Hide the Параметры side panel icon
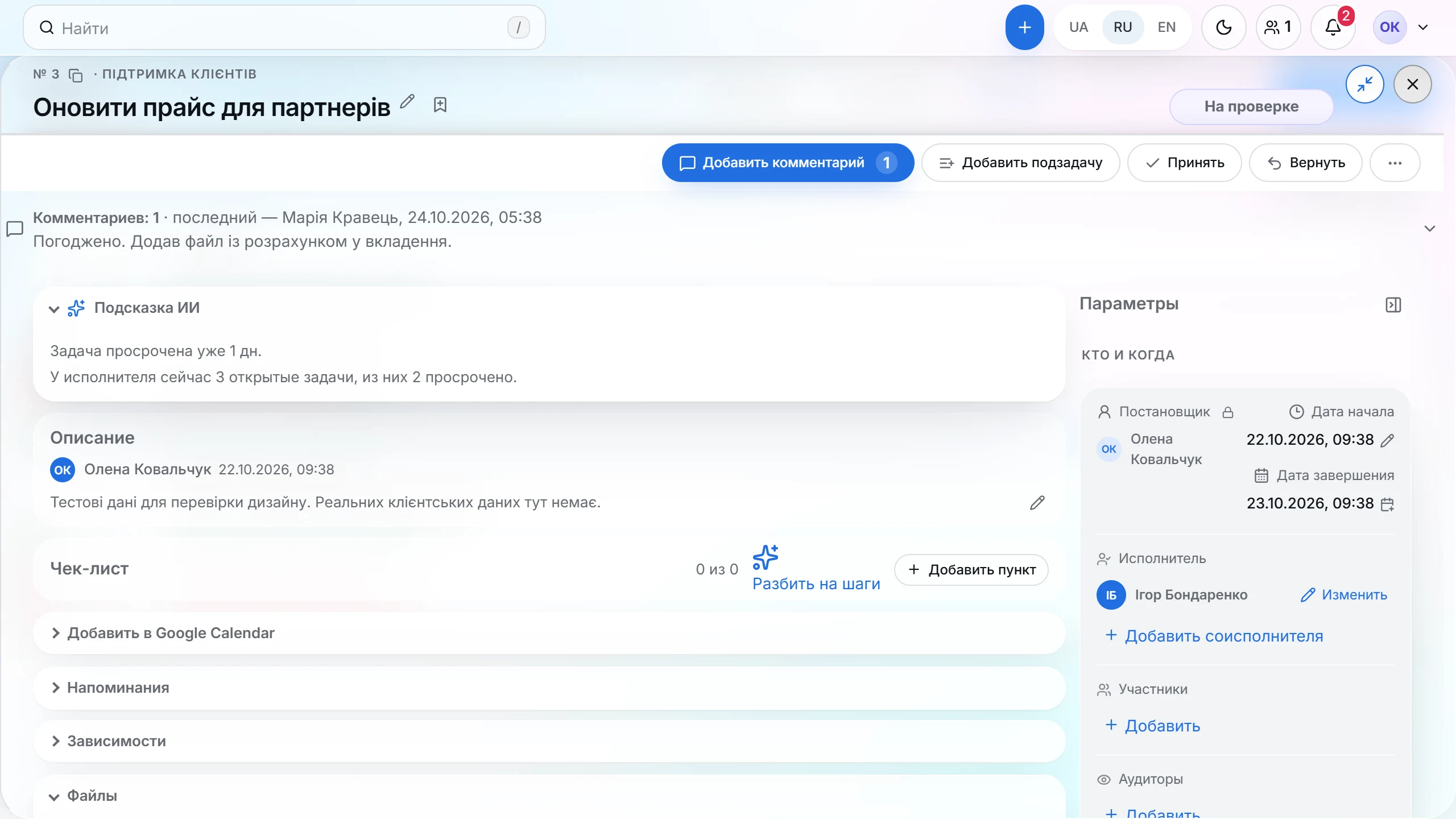This screenshot has width=1456, height=819. pyautogui.click(x=1393, y=305)
